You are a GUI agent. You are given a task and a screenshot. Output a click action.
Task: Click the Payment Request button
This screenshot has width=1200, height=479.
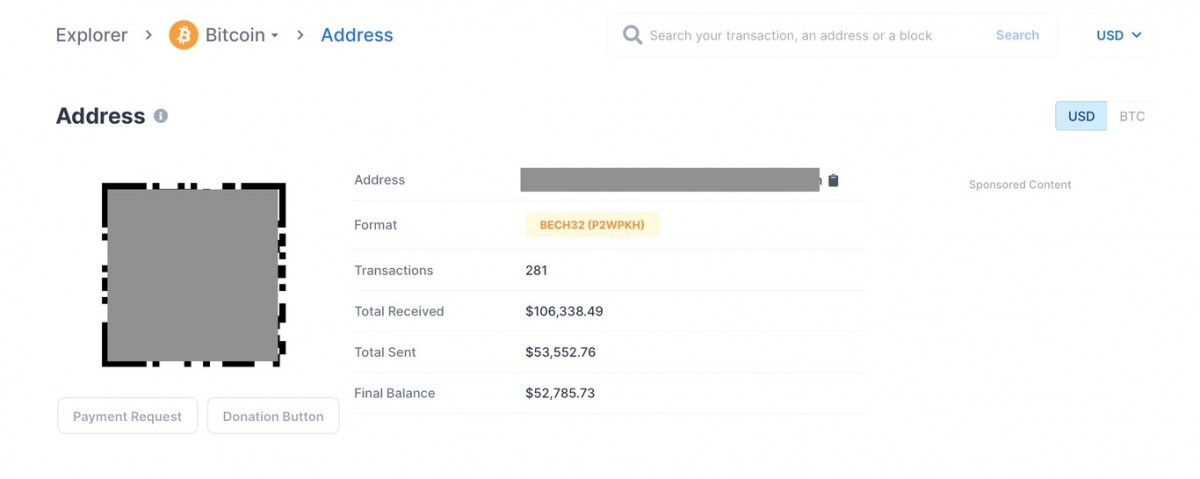(x=127, y=416)
